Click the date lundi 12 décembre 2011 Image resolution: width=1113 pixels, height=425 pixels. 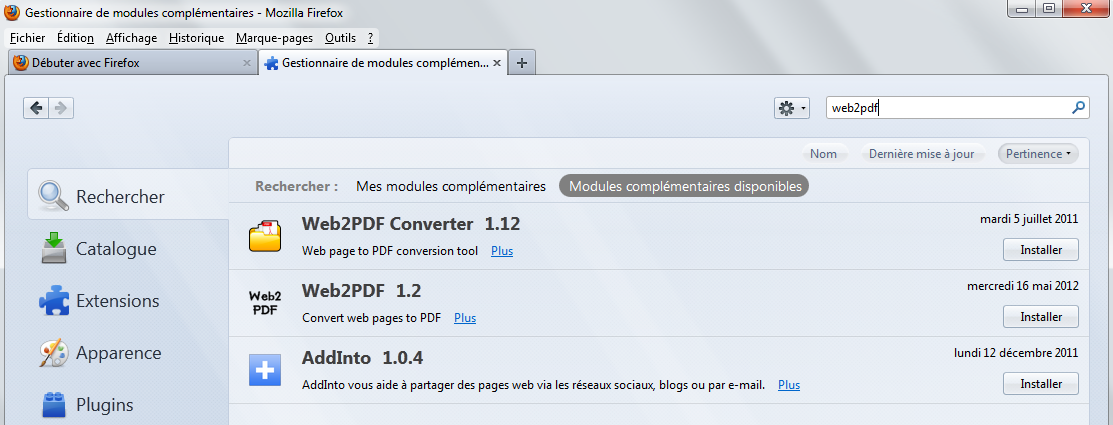coord(1017,353)
